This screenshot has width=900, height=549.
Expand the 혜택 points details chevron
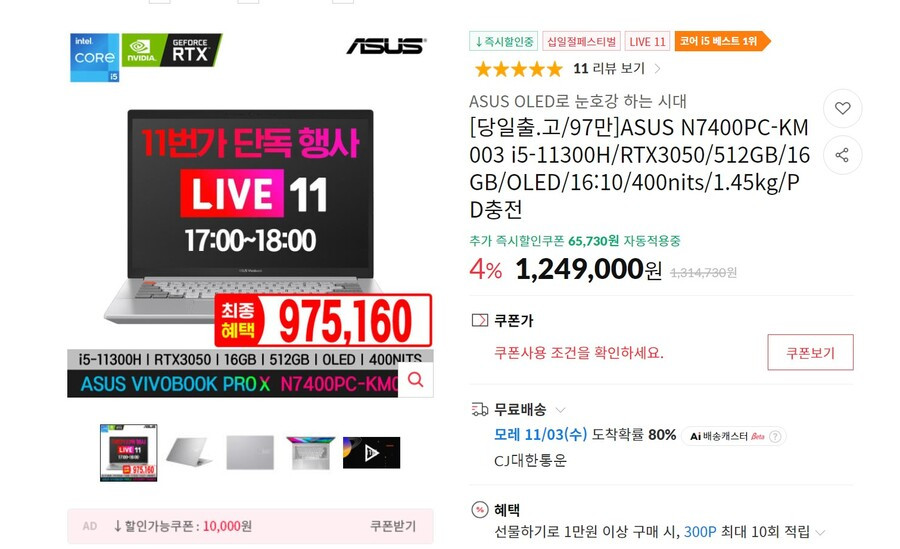pyautogui.click(x=820, y=532)
